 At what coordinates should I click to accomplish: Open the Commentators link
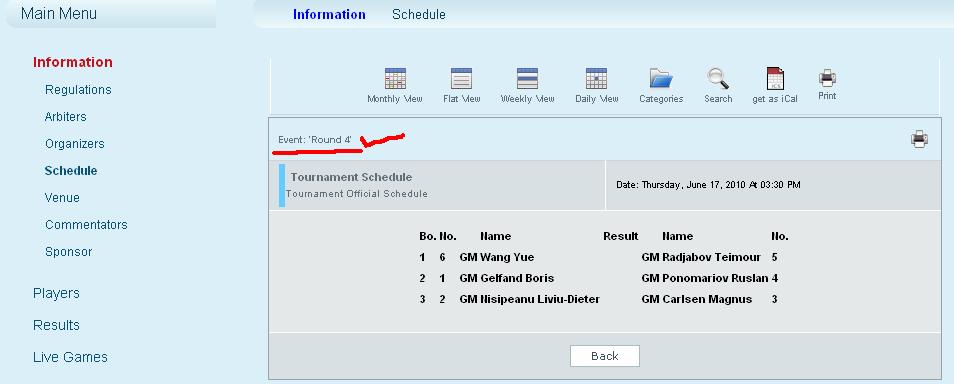coord(86,225)
